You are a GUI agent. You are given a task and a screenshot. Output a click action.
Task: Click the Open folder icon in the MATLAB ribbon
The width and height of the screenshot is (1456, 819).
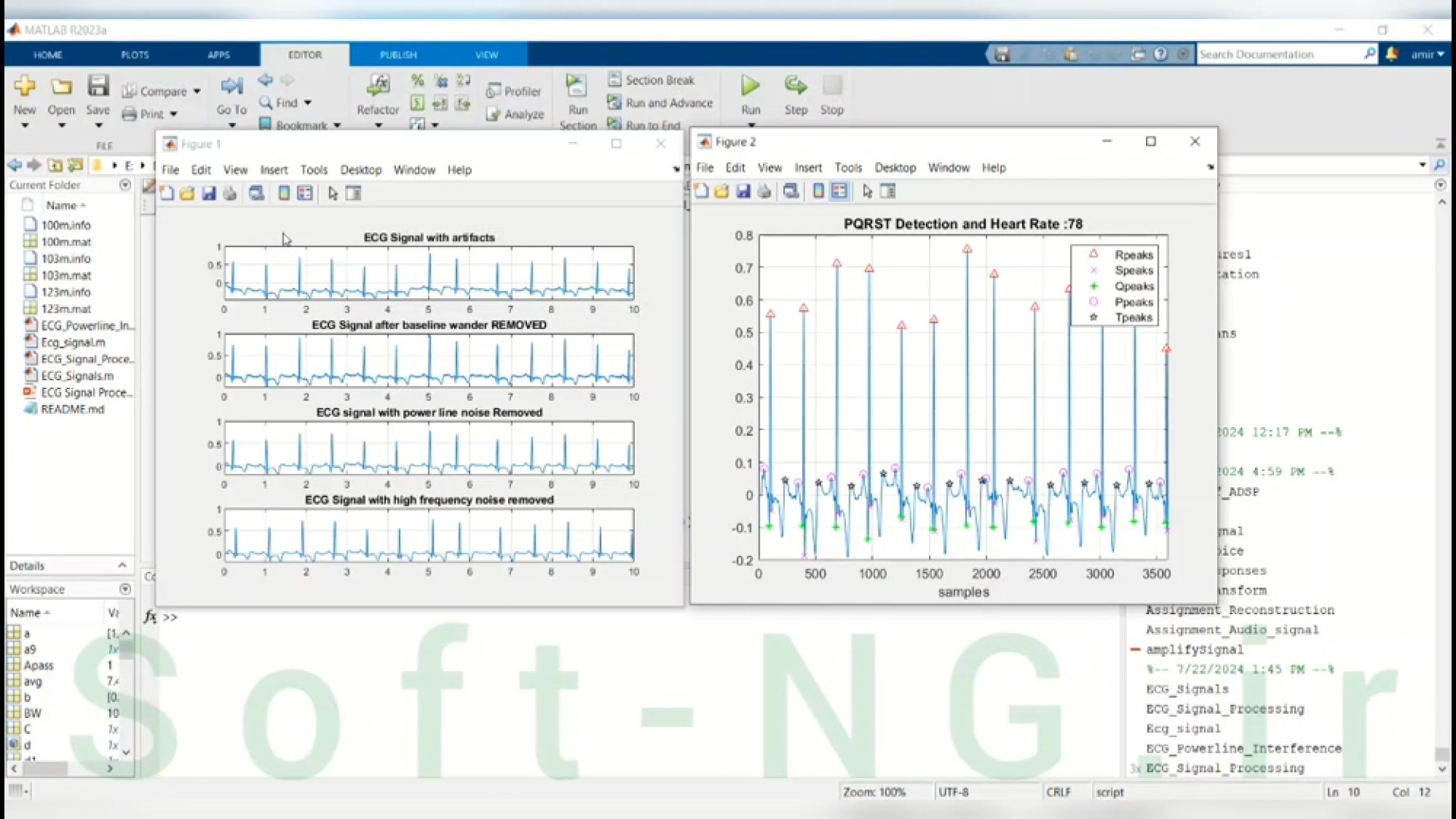click(61, 86)
